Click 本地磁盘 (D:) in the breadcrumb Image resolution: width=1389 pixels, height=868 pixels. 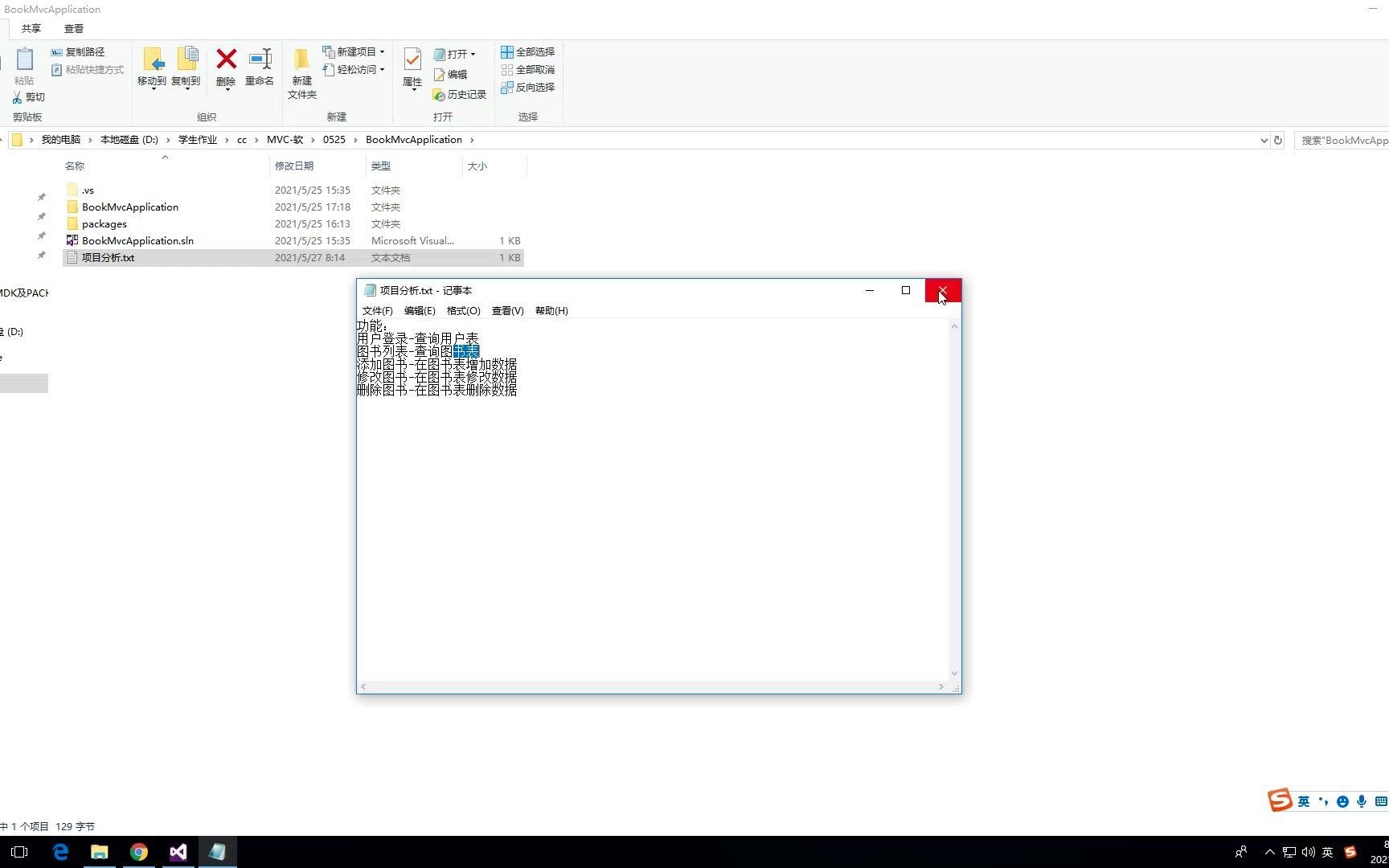[x=129, y=140]
